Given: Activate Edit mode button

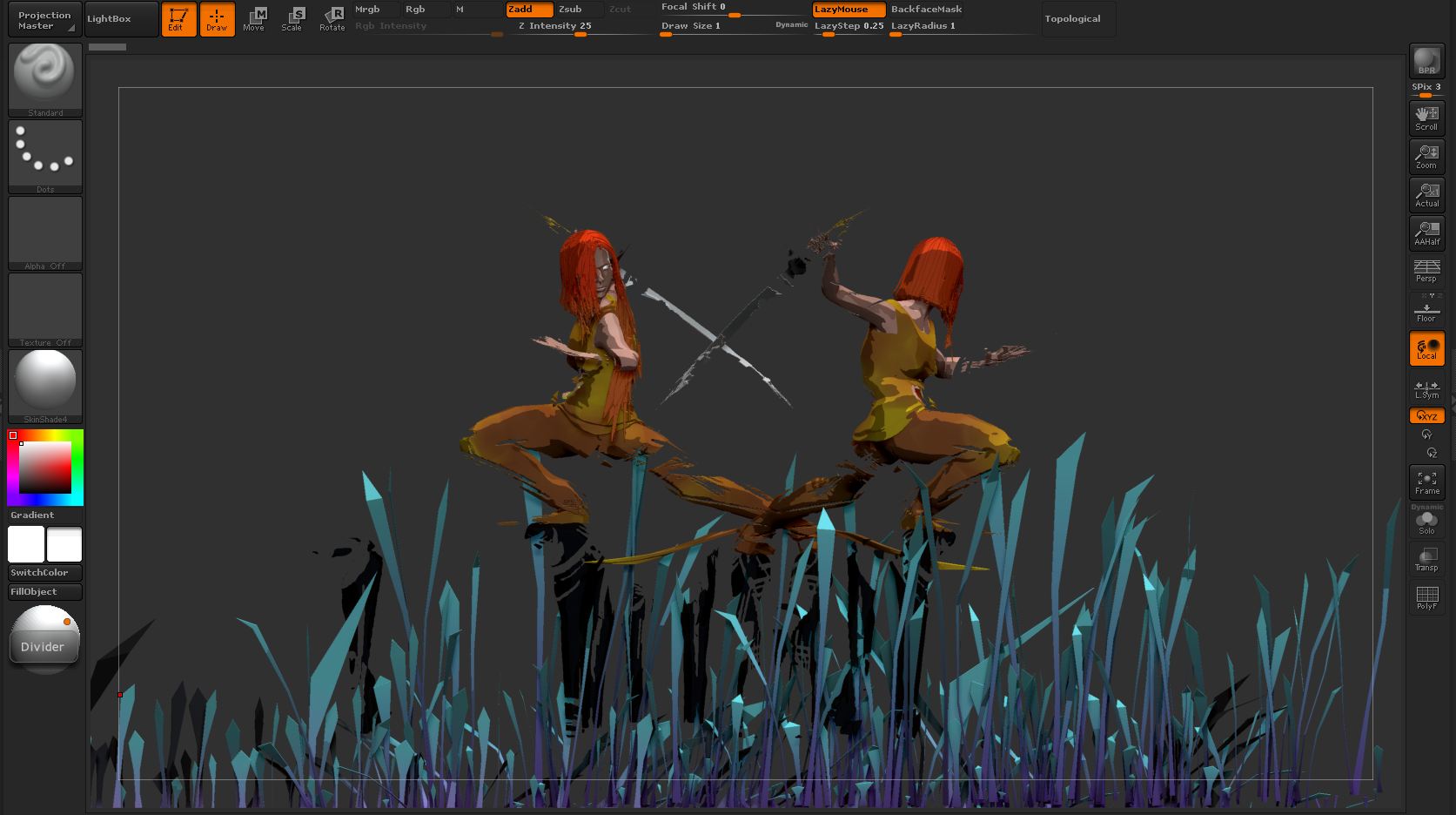Looking at the screenshot, I should click(178, 19).
